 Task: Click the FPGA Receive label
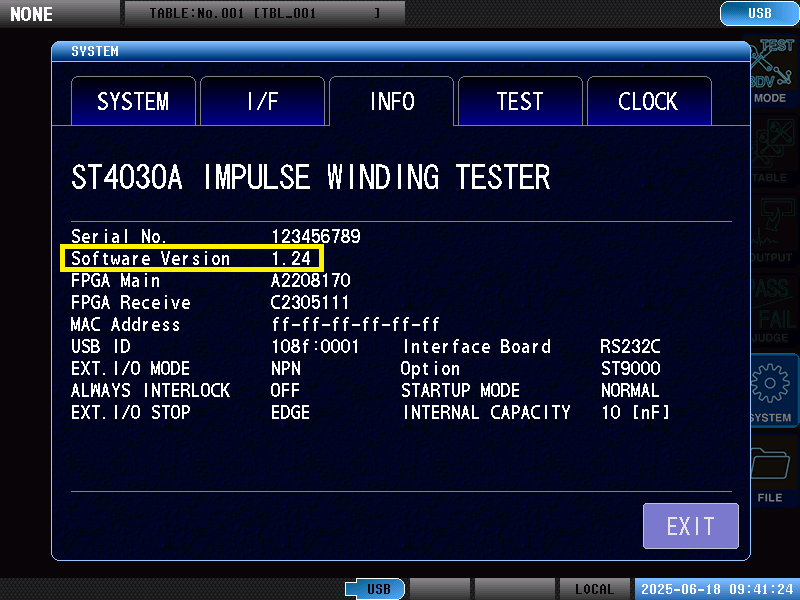click(131, 302)
